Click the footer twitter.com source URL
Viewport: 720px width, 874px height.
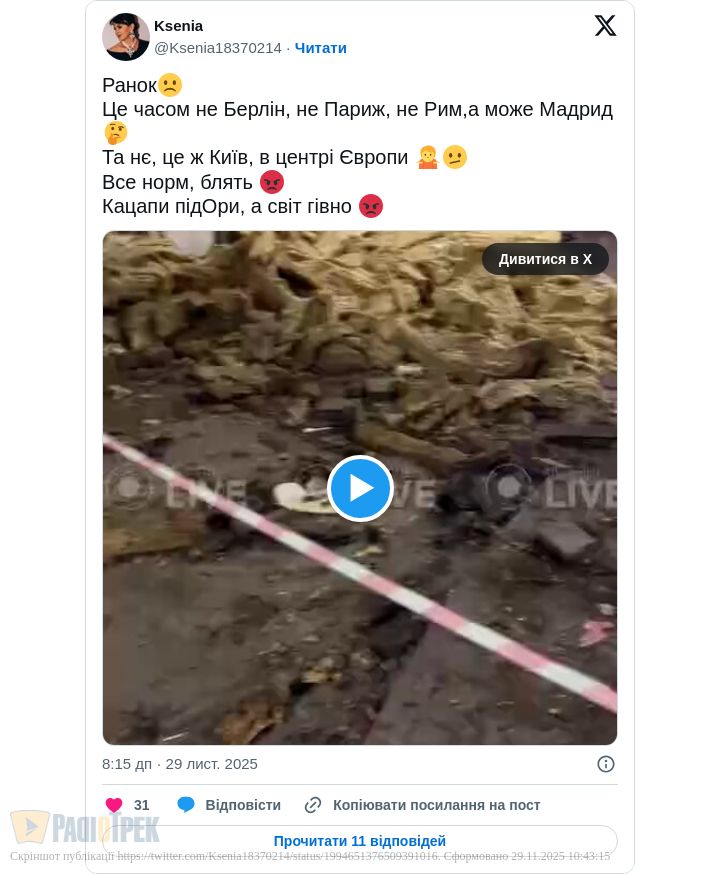[x=278, y=856]
